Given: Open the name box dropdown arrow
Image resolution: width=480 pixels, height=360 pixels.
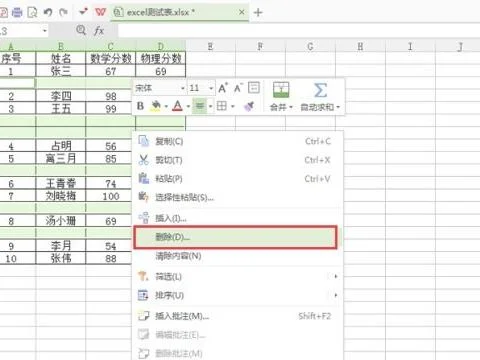Looking at the screenshot, I should tap(45, 31).
